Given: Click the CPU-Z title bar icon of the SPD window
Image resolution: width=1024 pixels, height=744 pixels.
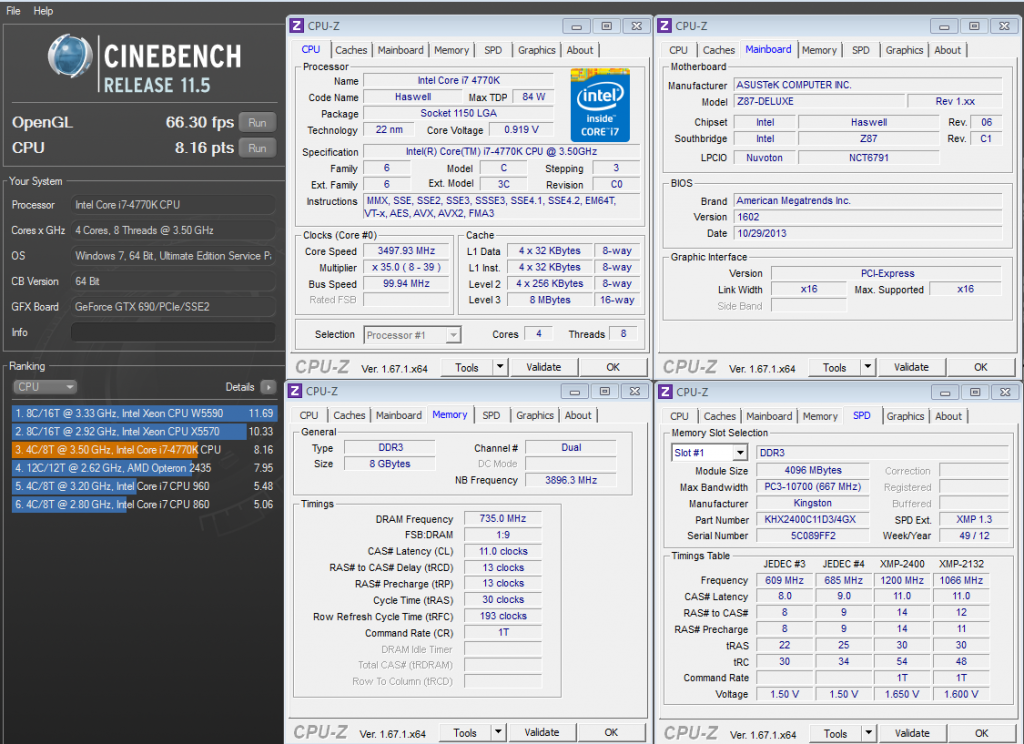Looking at the screenshot, I should 665,392.
